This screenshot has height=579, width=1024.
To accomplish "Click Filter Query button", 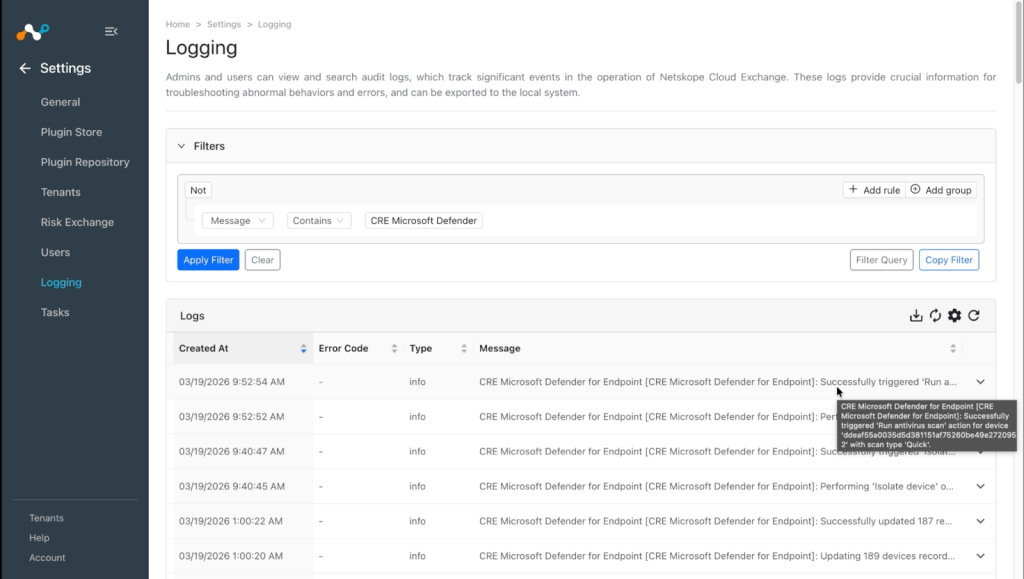I will [882, 260].
